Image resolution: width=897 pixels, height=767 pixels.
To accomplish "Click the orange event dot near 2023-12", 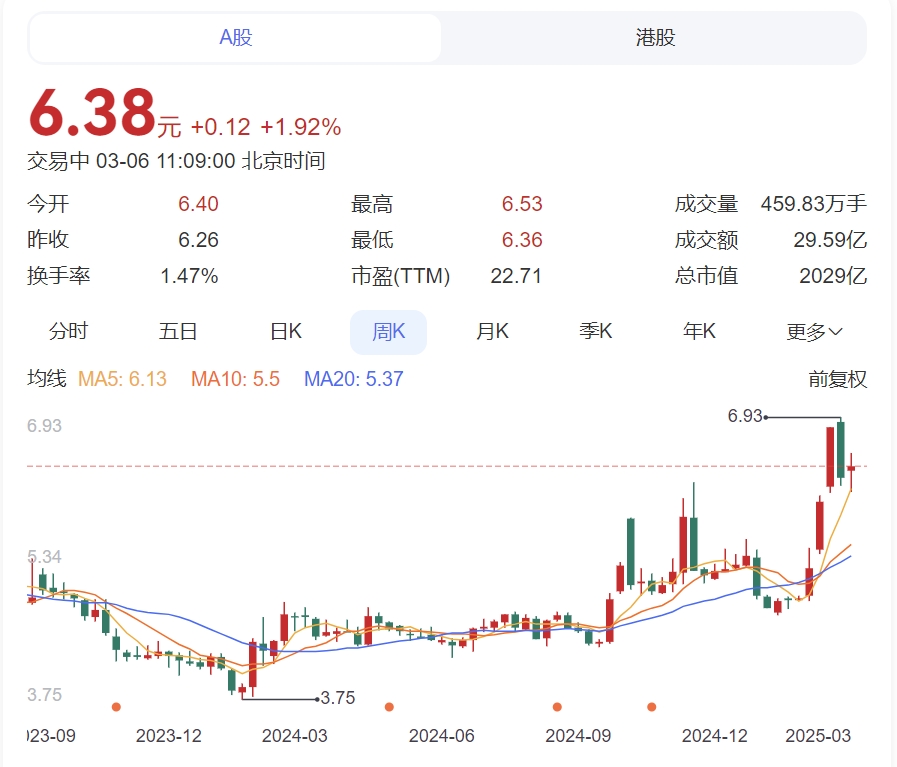I will tap(116, 707).
